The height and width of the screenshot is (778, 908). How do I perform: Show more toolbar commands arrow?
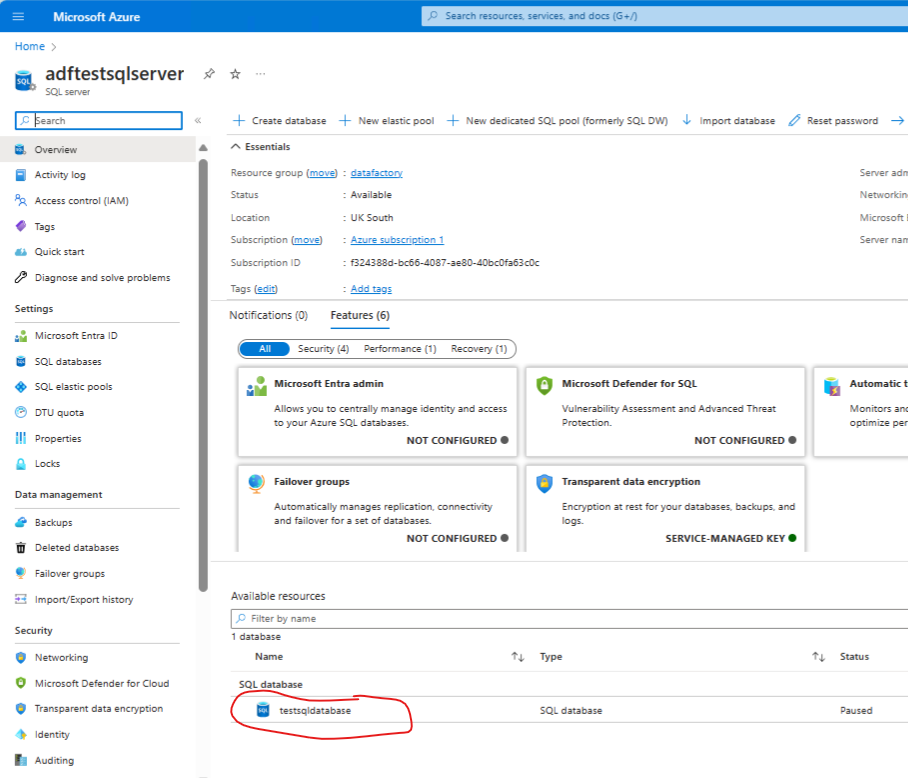click(898, 120)
